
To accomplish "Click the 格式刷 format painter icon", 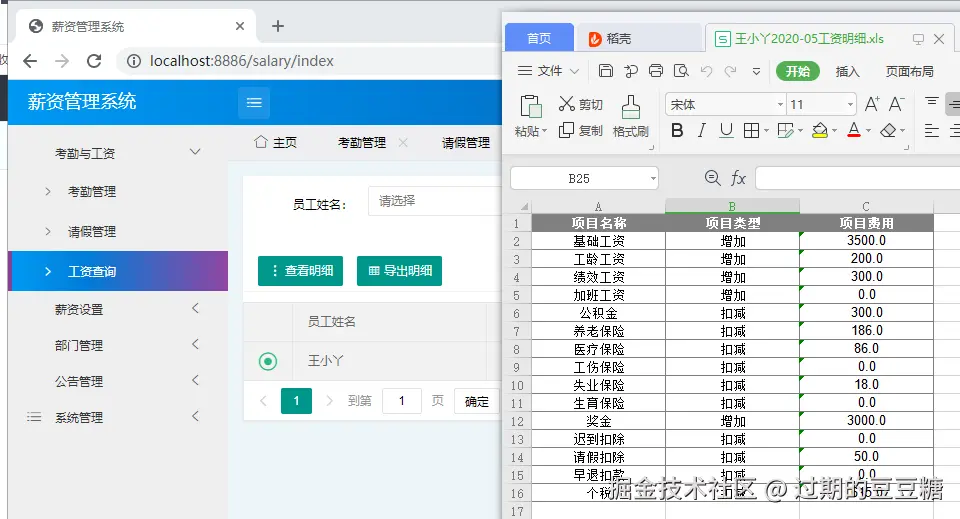I will 631,107.
